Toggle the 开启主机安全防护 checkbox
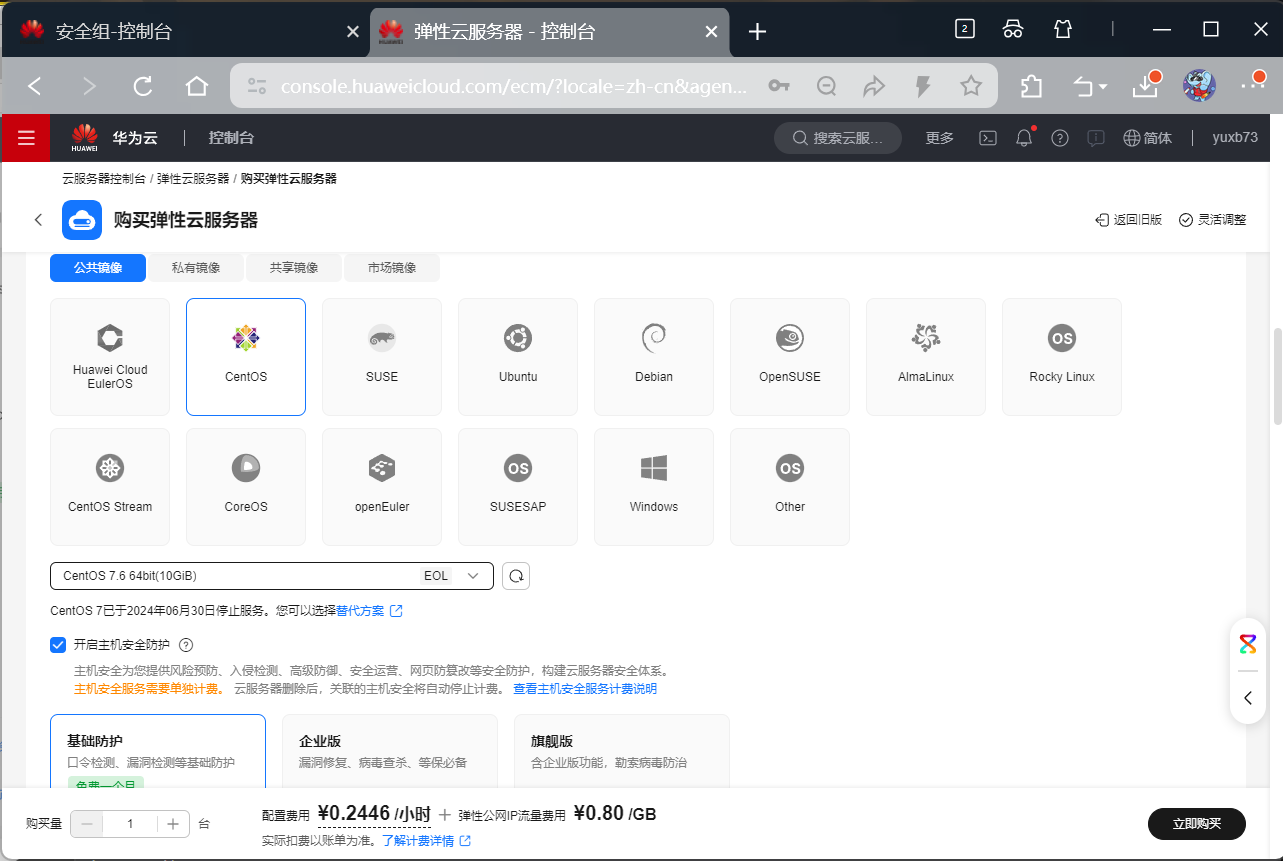Image resolution: width=1283 pixels, height=861 pixels. [58, 645]
